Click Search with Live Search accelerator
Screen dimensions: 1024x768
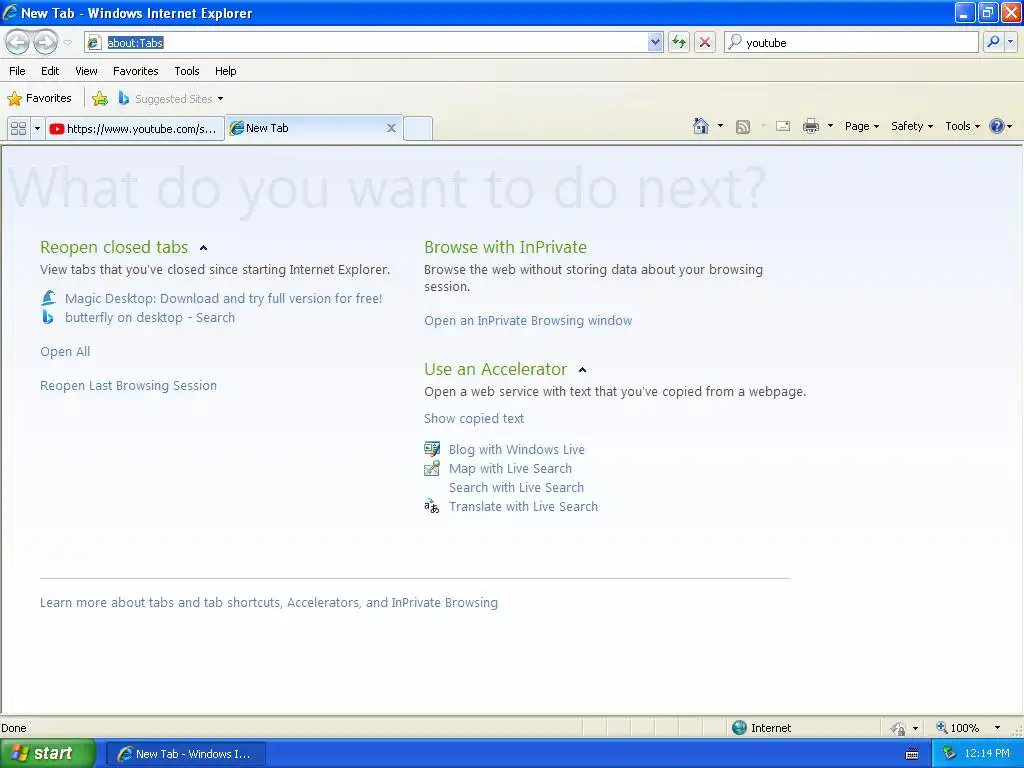pos(516,487)
